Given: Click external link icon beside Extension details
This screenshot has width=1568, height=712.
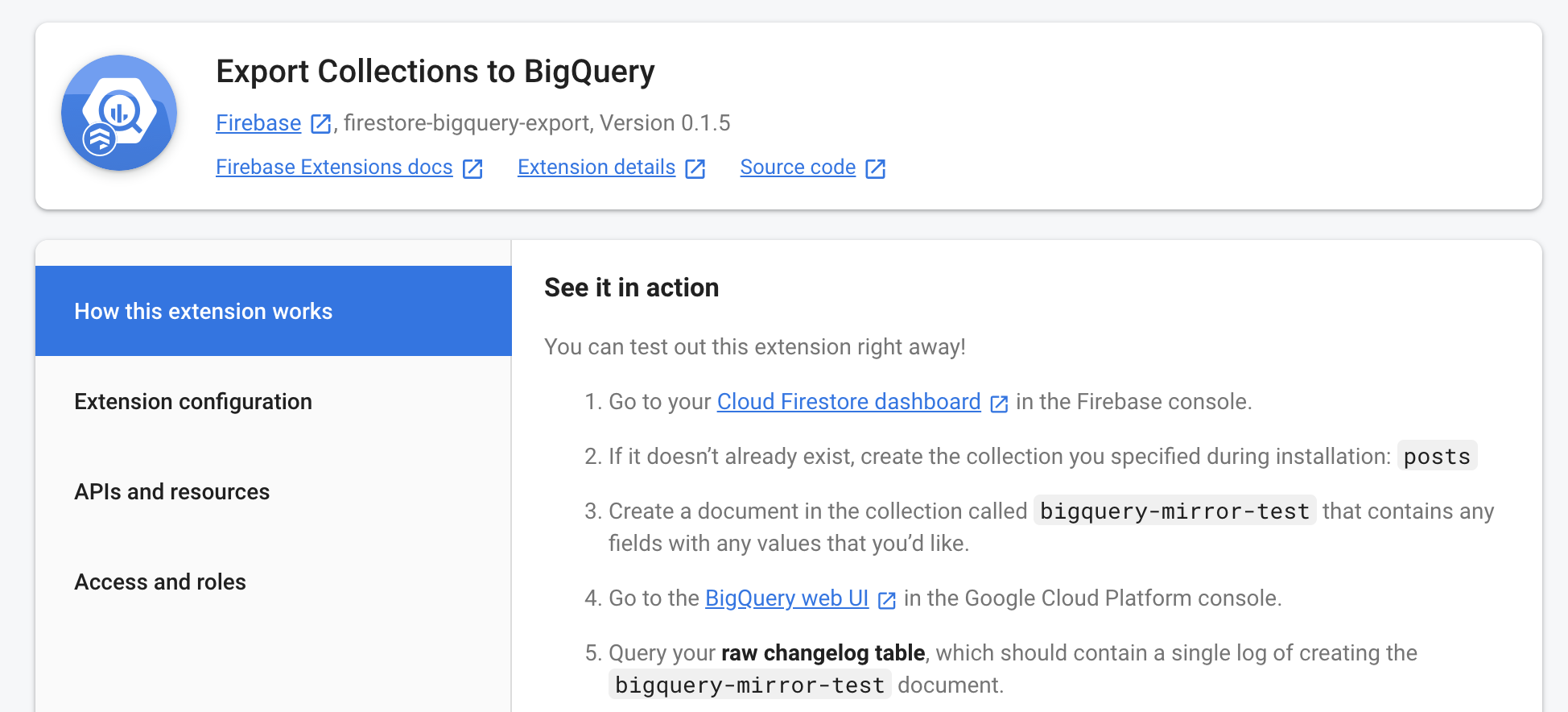Looking at the screenshot, I should (x=695, y=168).
